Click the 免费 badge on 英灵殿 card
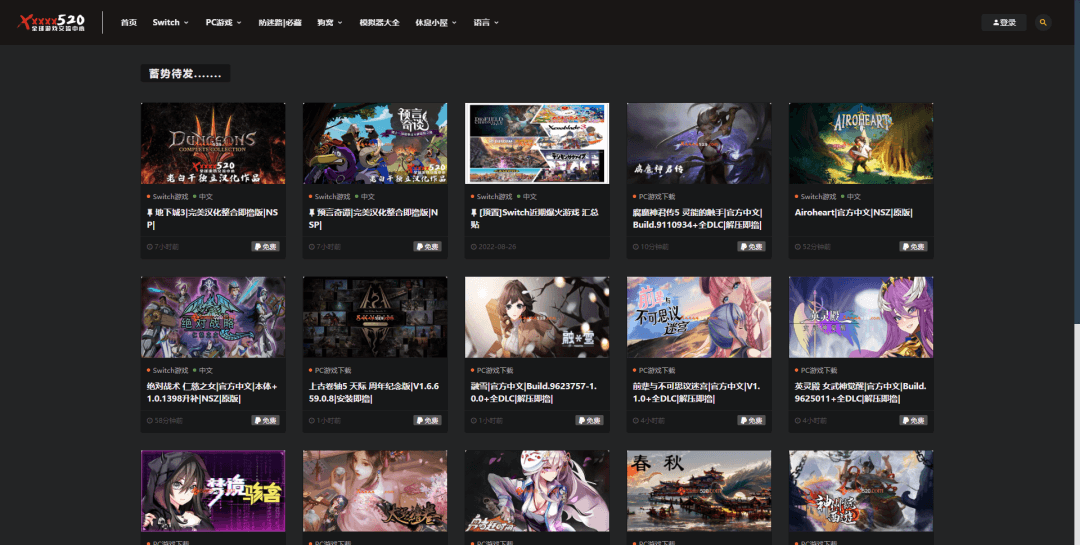This screenshot has height=545, width=1080. pyautogui.click(x=913, y=420)
